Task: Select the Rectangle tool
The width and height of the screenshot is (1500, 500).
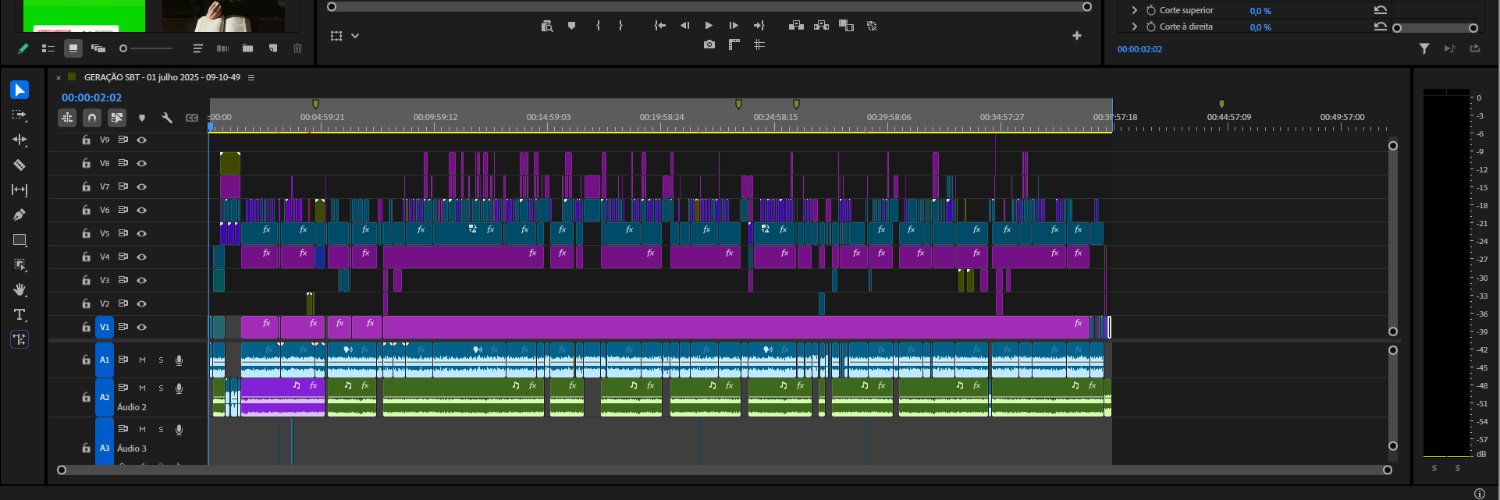Action: [x=20, y=240]
